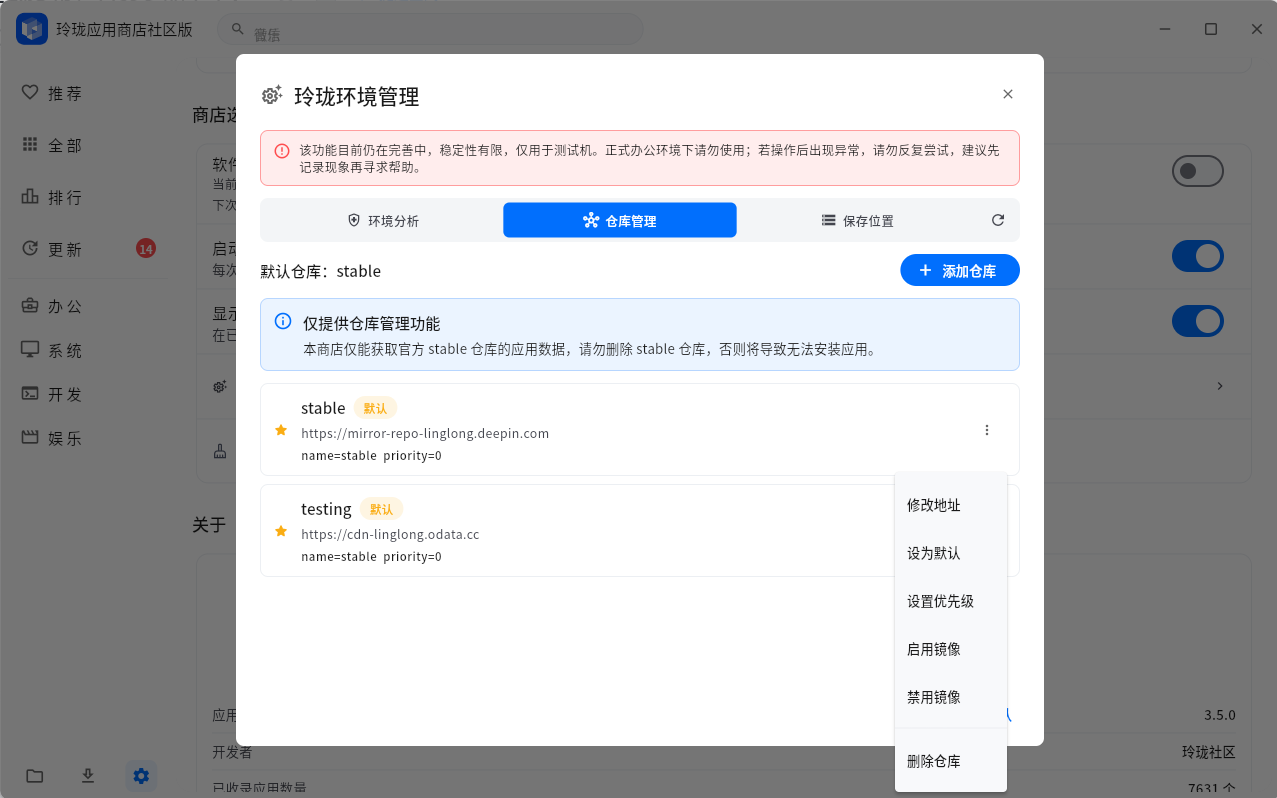Image resolution: width=1277 pixels, height=798 pixels.
Task: Click the download icon in bottom sidebar
Action: pyautogui.click(x=88, y=776)
